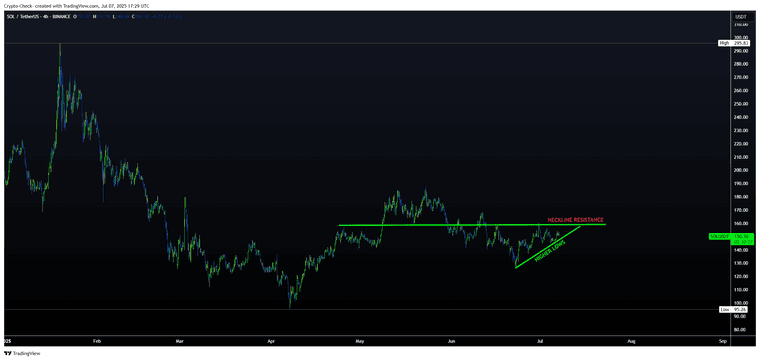
Task: Select the NECKLINE RESISTANCE red text label
Action: [575, 220]
